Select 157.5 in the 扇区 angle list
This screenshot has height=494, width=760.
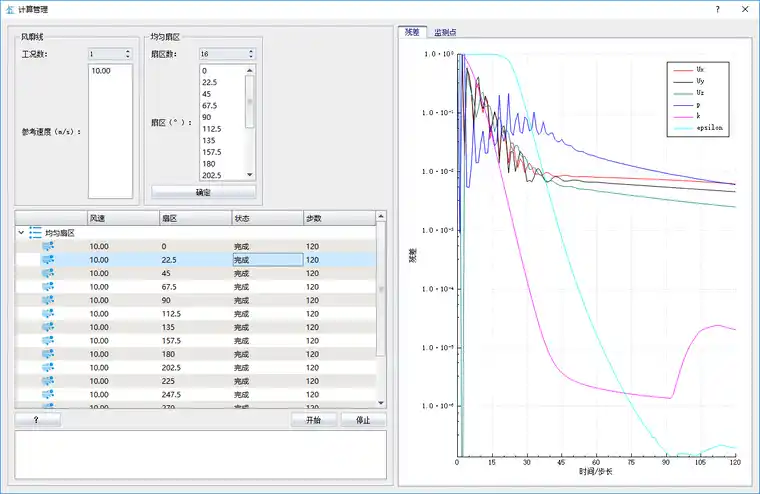point(212,152)
